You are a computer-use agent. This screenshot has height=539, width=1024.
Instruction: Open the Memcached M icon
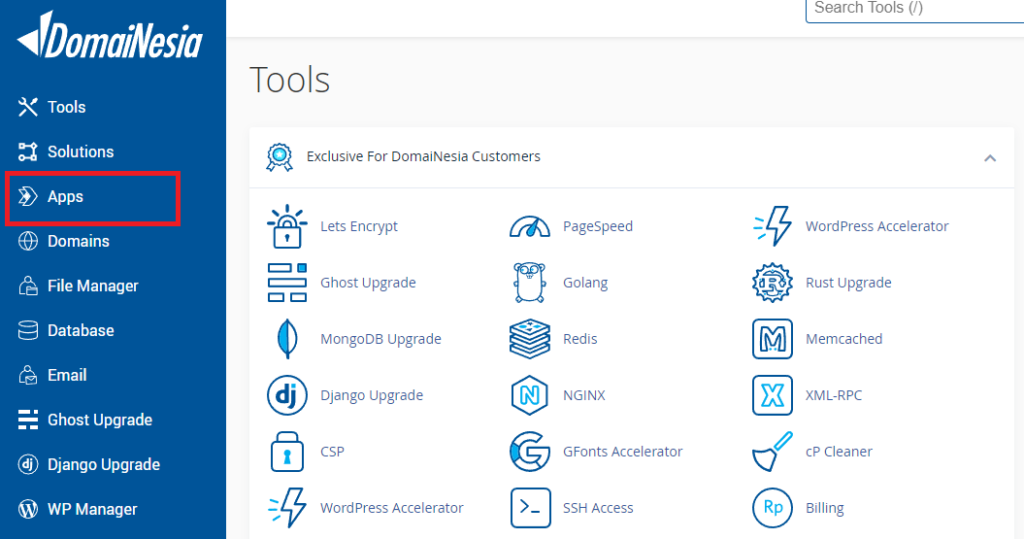pyautogui.click(x=772, y=339)
